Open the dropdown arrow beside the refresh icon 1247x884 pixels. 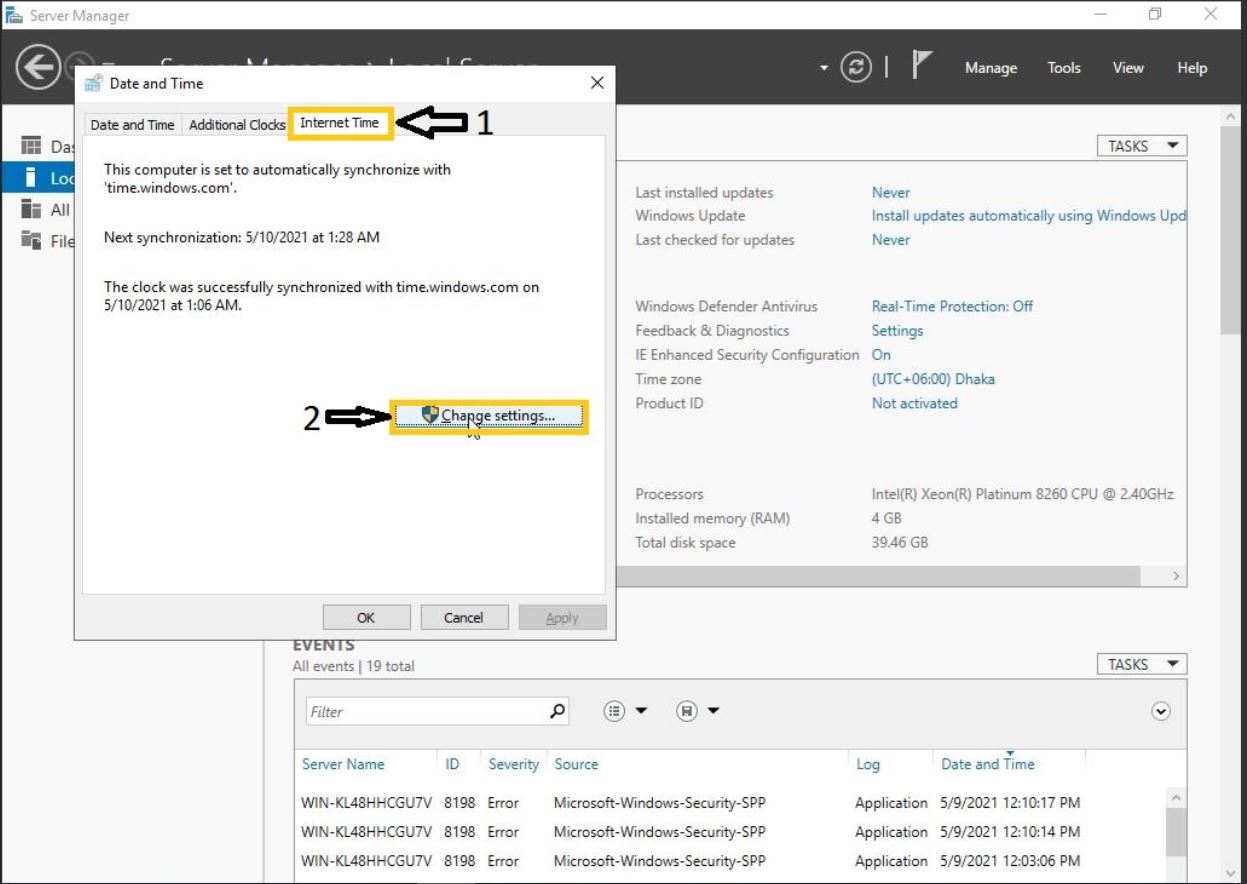coord(824,68)
